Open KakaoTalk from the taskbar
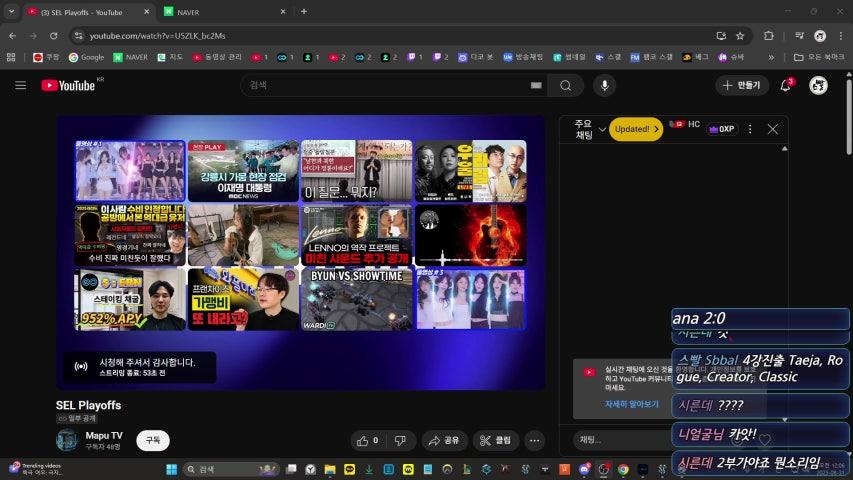853x480 pixels. click(x=349, y=469)
